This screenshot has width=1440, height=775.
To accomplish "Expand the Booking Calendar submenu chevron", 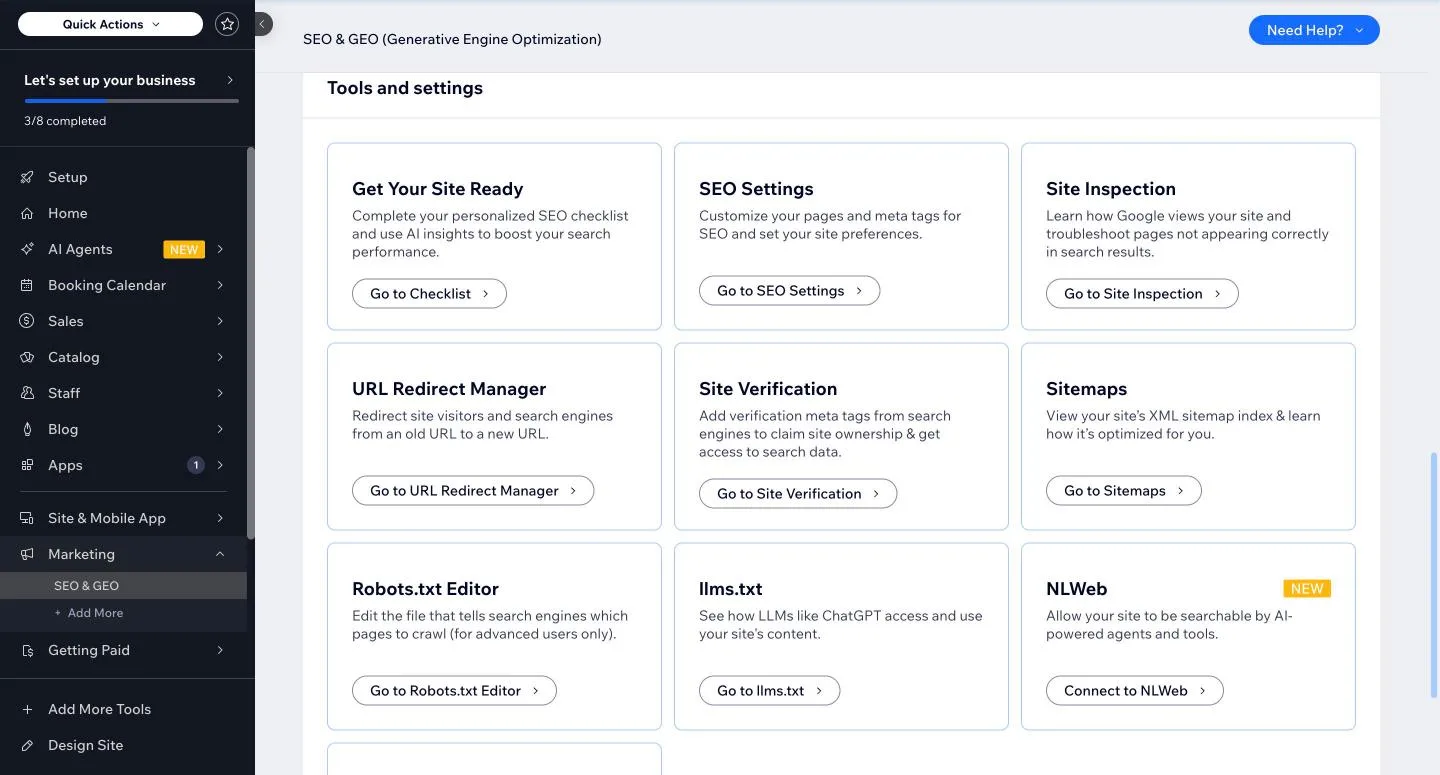I will point(220,285).
